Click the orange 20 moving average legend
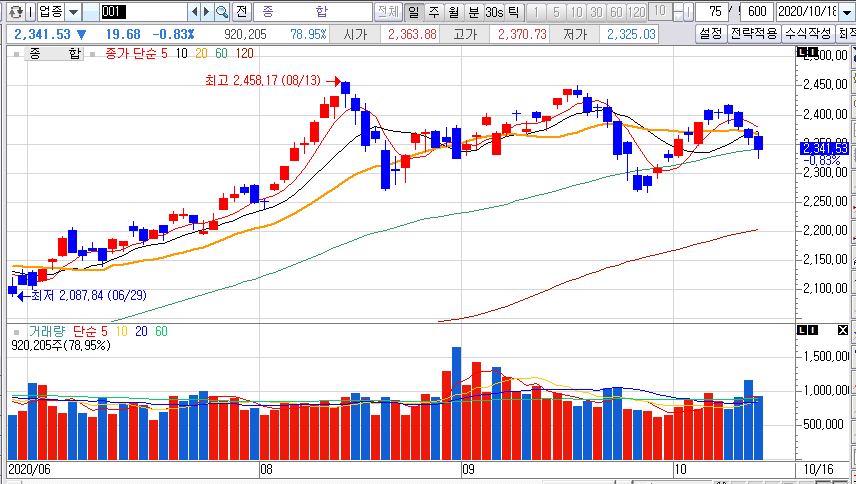 point(201,53)
